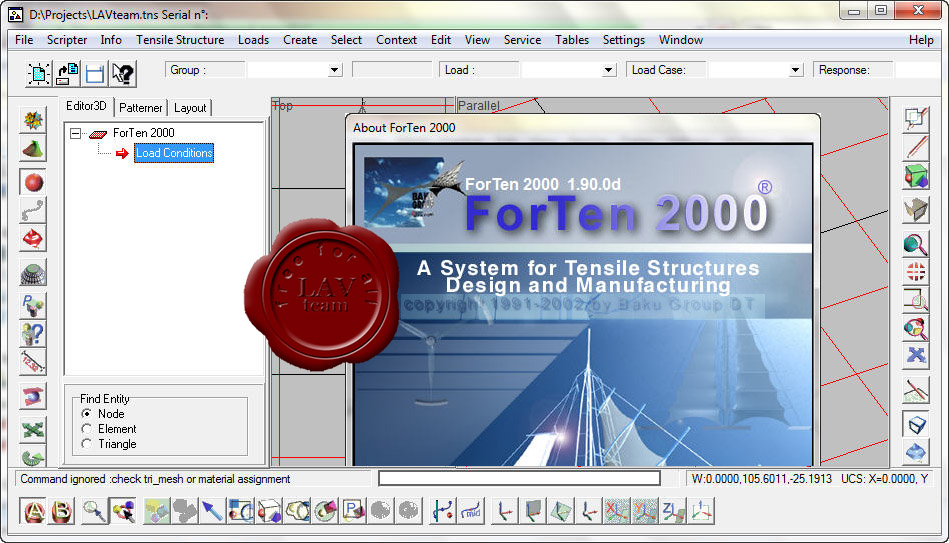Collapse the ForTen 2000 tree node
This screenshot has height=543, width=949.
tap(75, 133)
